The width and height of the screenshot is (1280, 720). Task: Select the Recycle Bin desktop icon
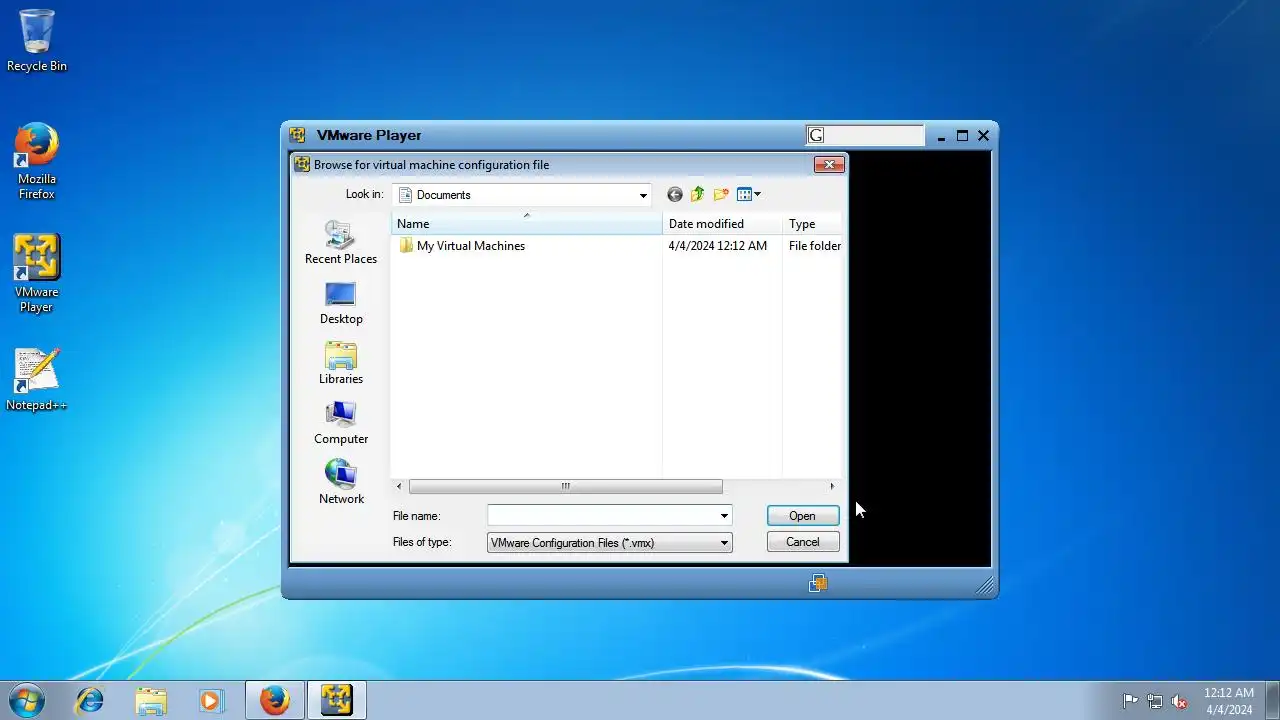37,41
